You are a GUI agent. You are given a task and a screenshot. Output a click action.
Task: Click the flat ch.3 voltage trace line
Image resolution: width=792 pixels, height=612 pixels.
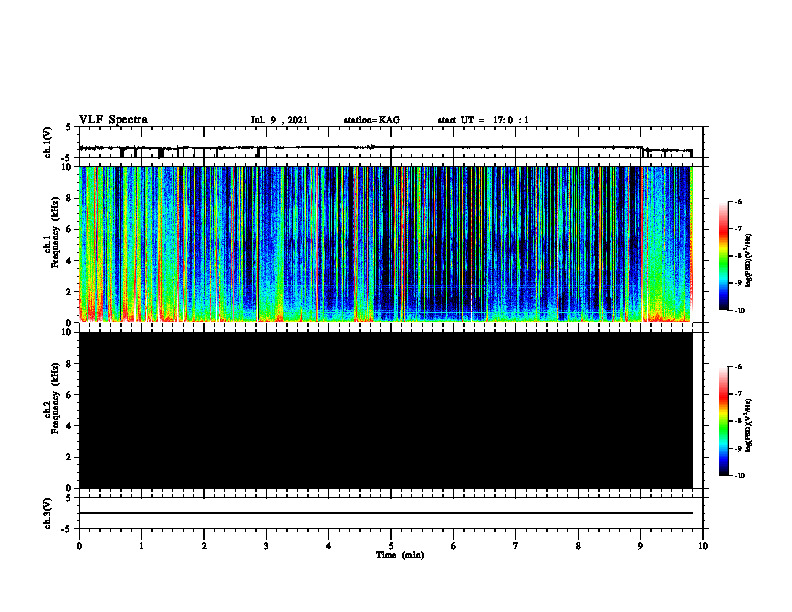[386, 513]
